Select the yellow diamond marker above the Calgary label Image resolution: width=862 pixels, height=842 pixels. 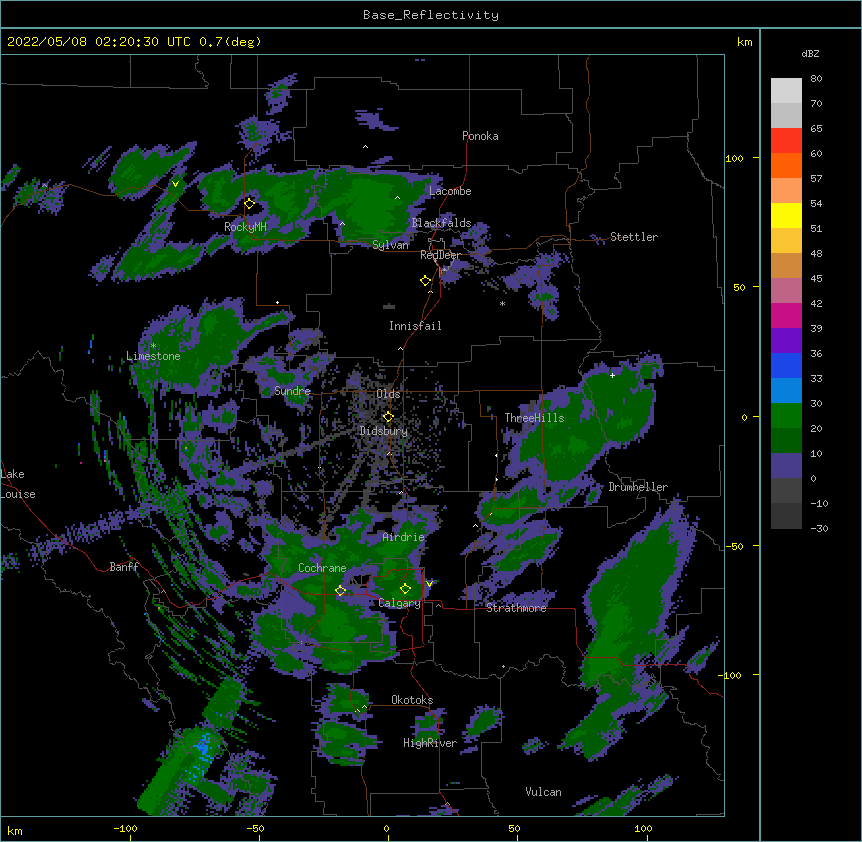click(405, 589)
